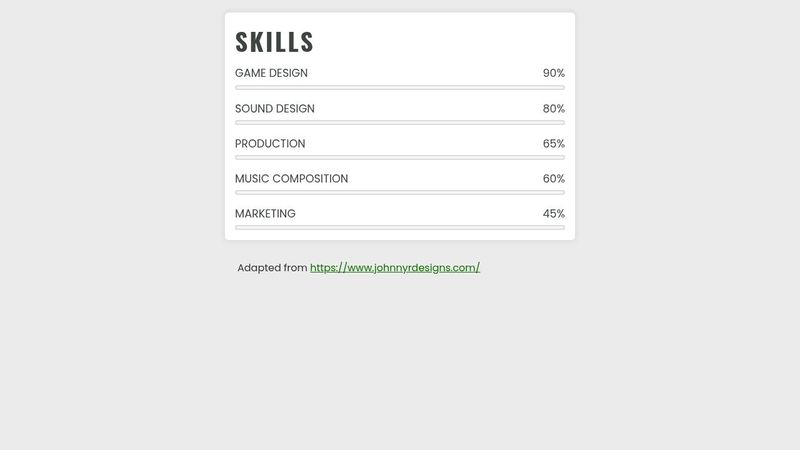This screenshot has height=450, width=800.
Task: Click the PRODUCTION skill label
Action: pyautogui.click(x=270, y=143)
